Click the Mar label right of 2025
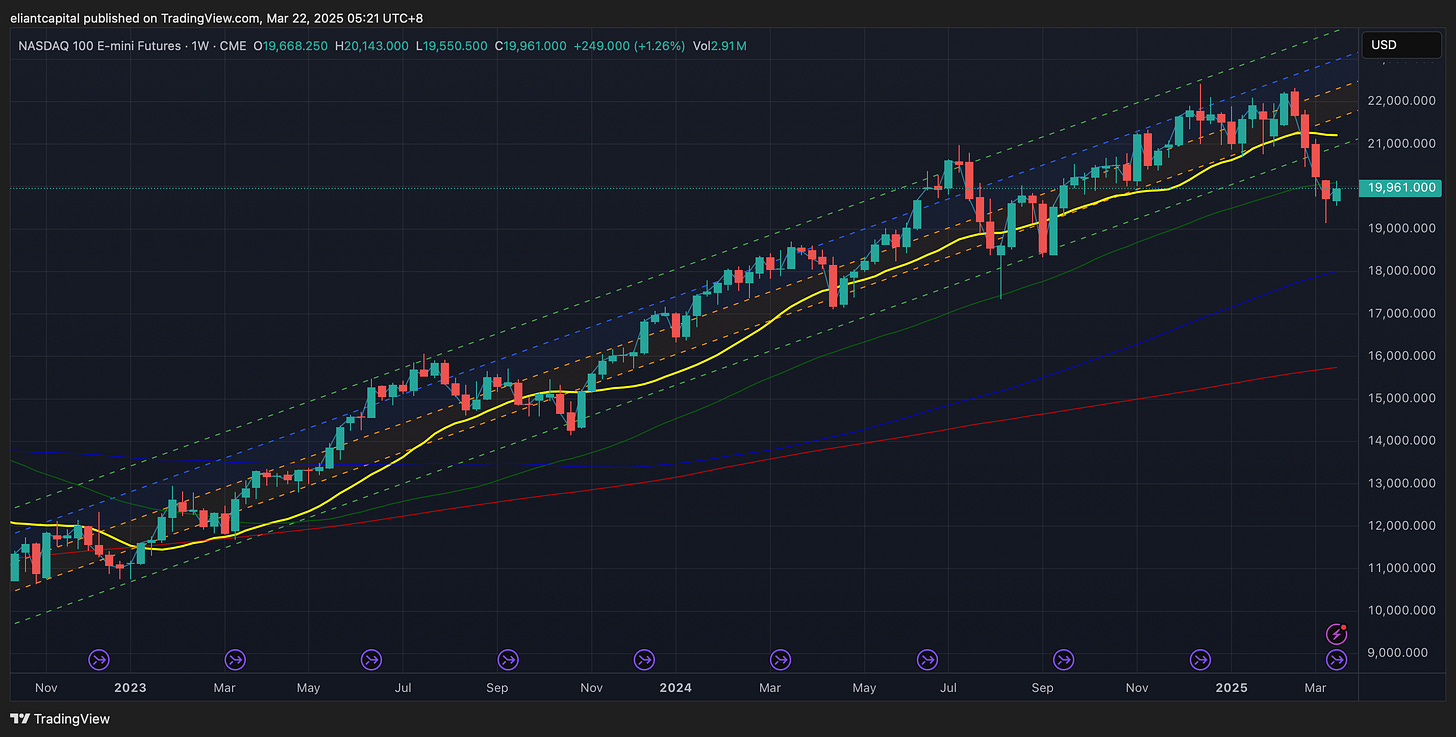 coord(1316,688)
